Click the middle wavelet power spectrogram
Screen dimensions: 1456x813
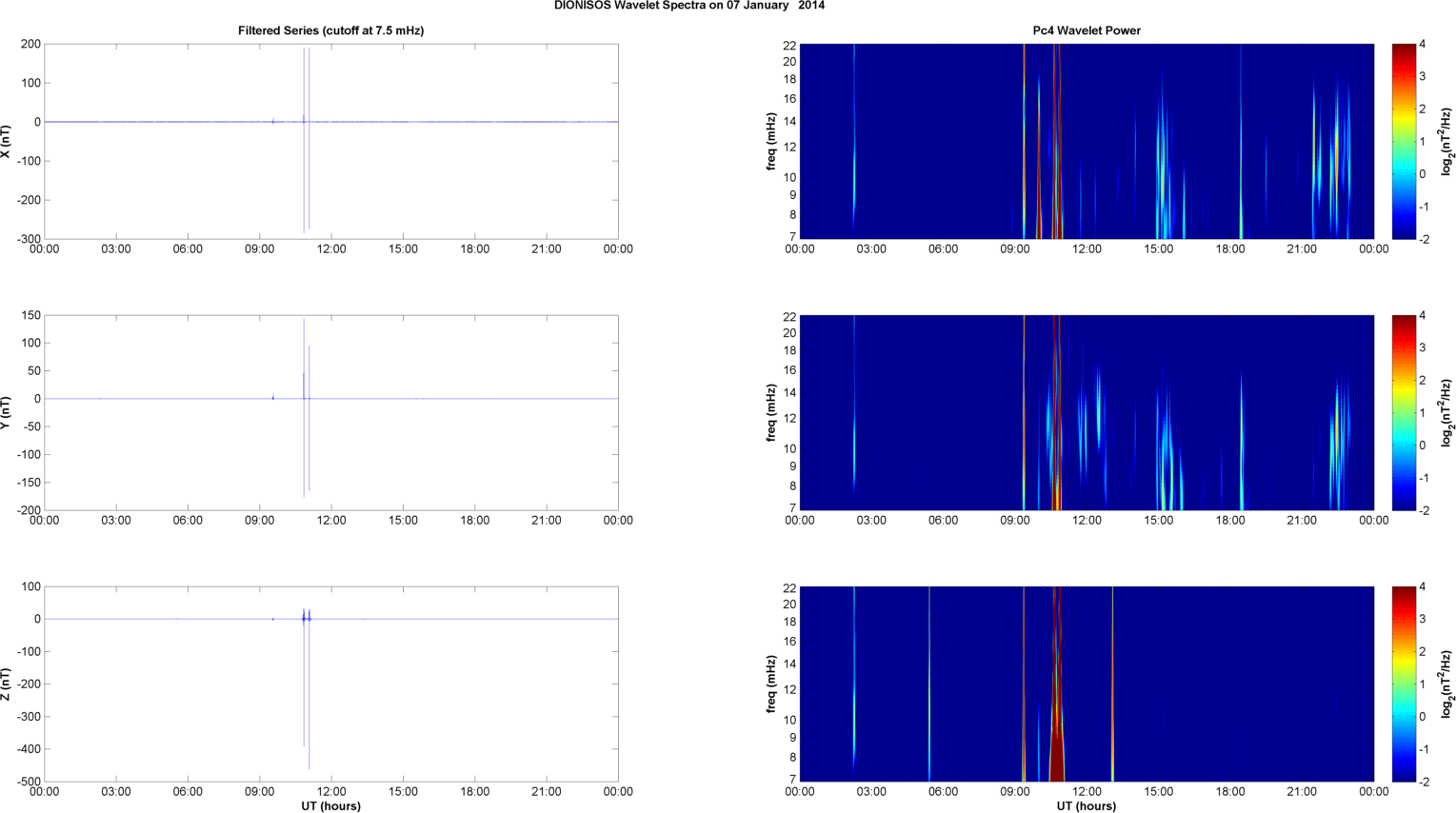coord(1087,412)
